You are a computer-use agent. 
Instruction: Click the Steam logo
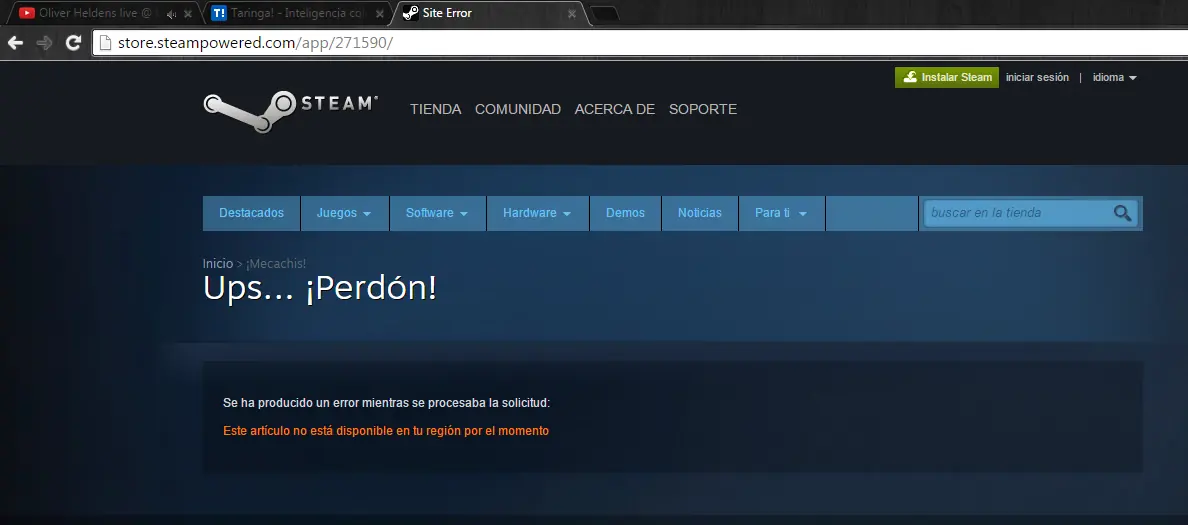[290, 111]
